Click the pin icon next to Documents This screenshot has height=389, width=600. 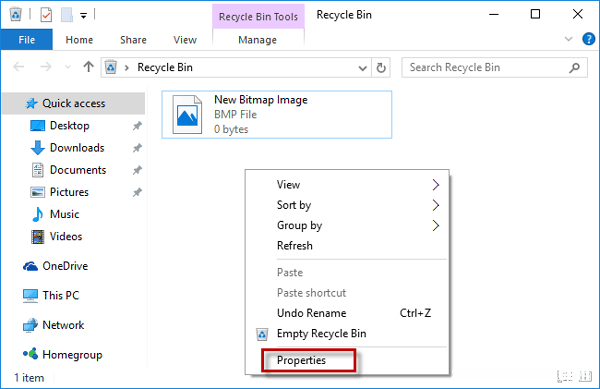tap(137, 170)
